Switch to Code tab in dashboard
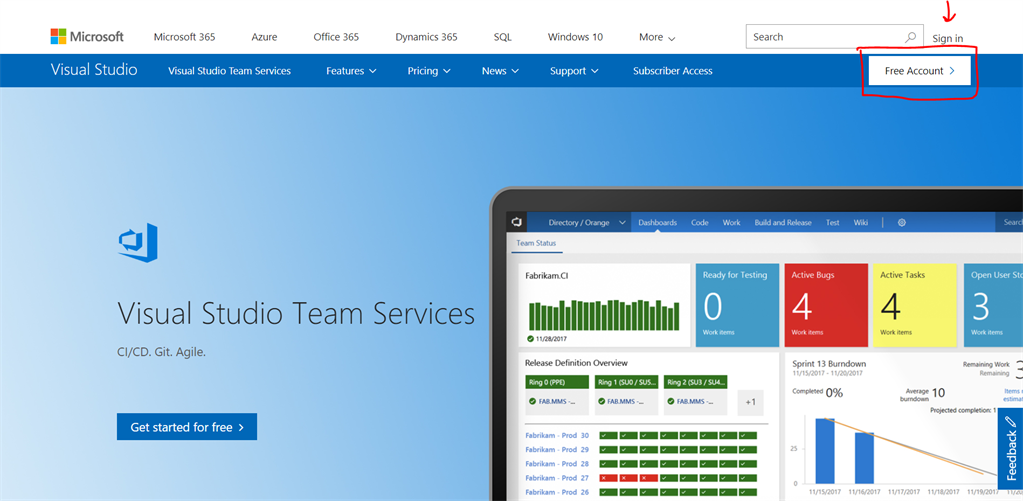 click(x=699, y=222)
